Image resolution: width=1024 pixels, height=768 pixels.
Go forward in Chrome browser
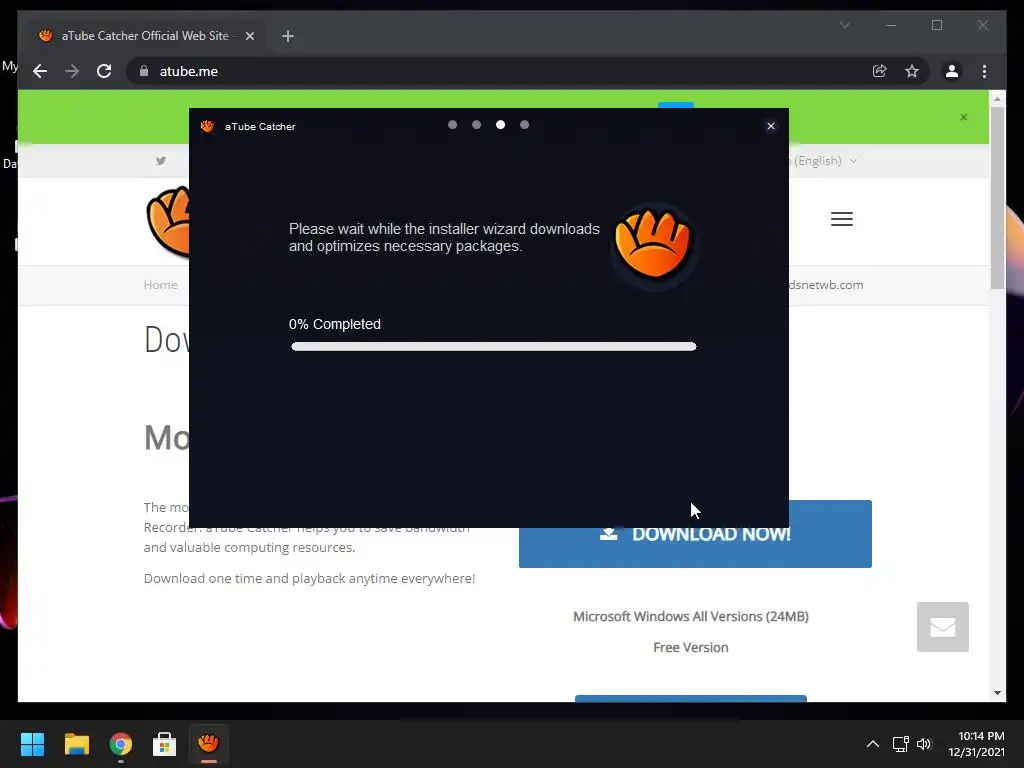coord(72,71)
